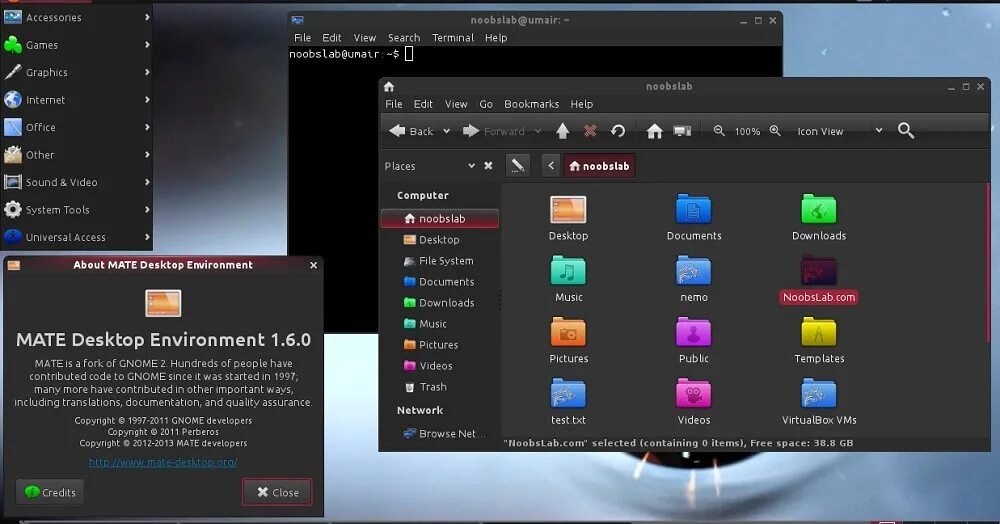Open the Pictures folder icon in icon view
This screenshot has width=1000, height=524.
[568, 332]
